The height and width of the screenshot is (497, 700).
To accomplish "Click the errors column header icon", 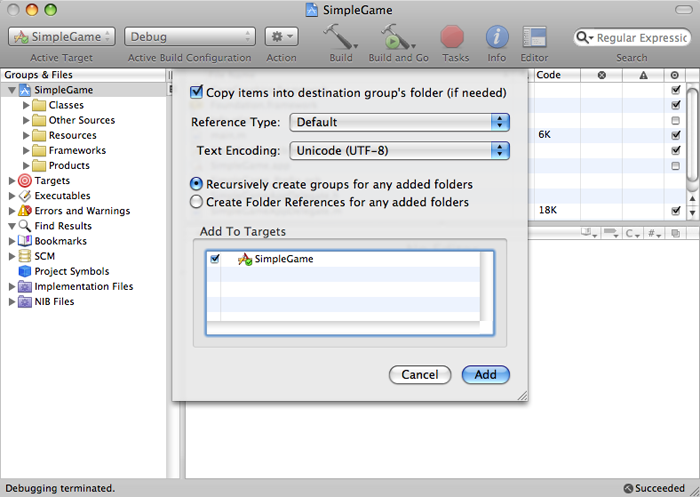I will [601, 75].
